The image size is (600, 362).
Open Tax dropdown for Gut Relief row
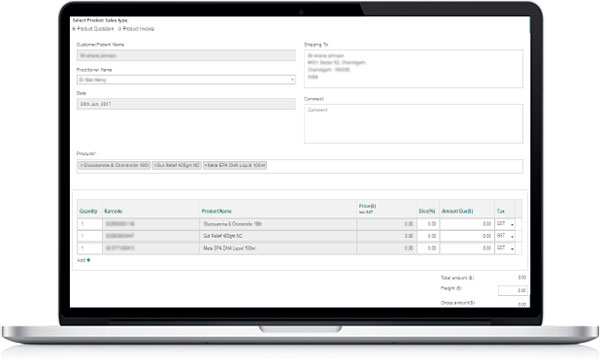click(x=505, y=236)
